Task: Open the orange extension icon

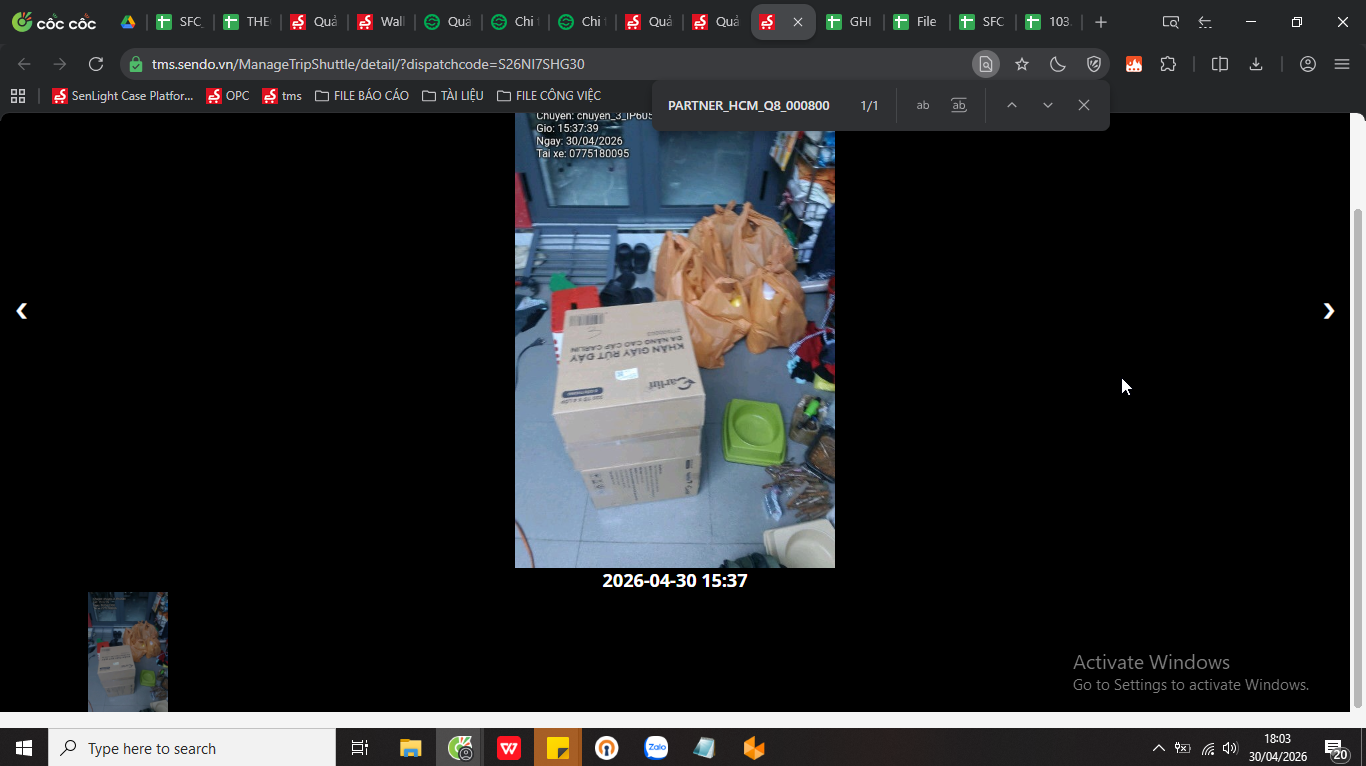Action: pos(1134,64)
